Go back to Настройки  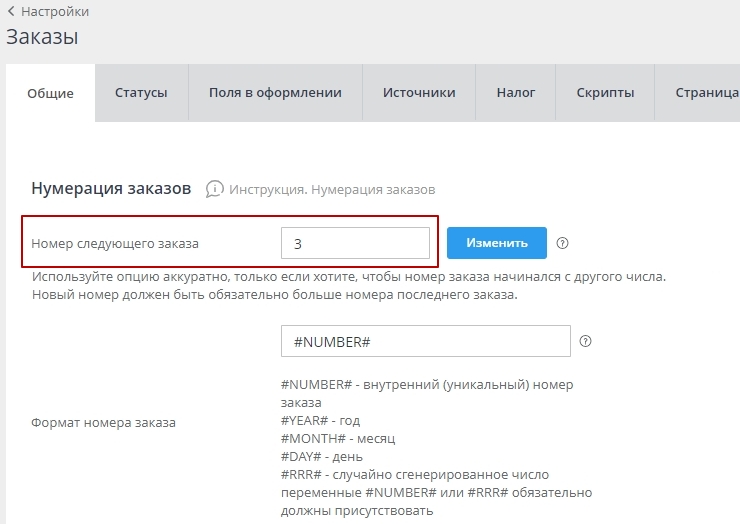click(55, 11)
